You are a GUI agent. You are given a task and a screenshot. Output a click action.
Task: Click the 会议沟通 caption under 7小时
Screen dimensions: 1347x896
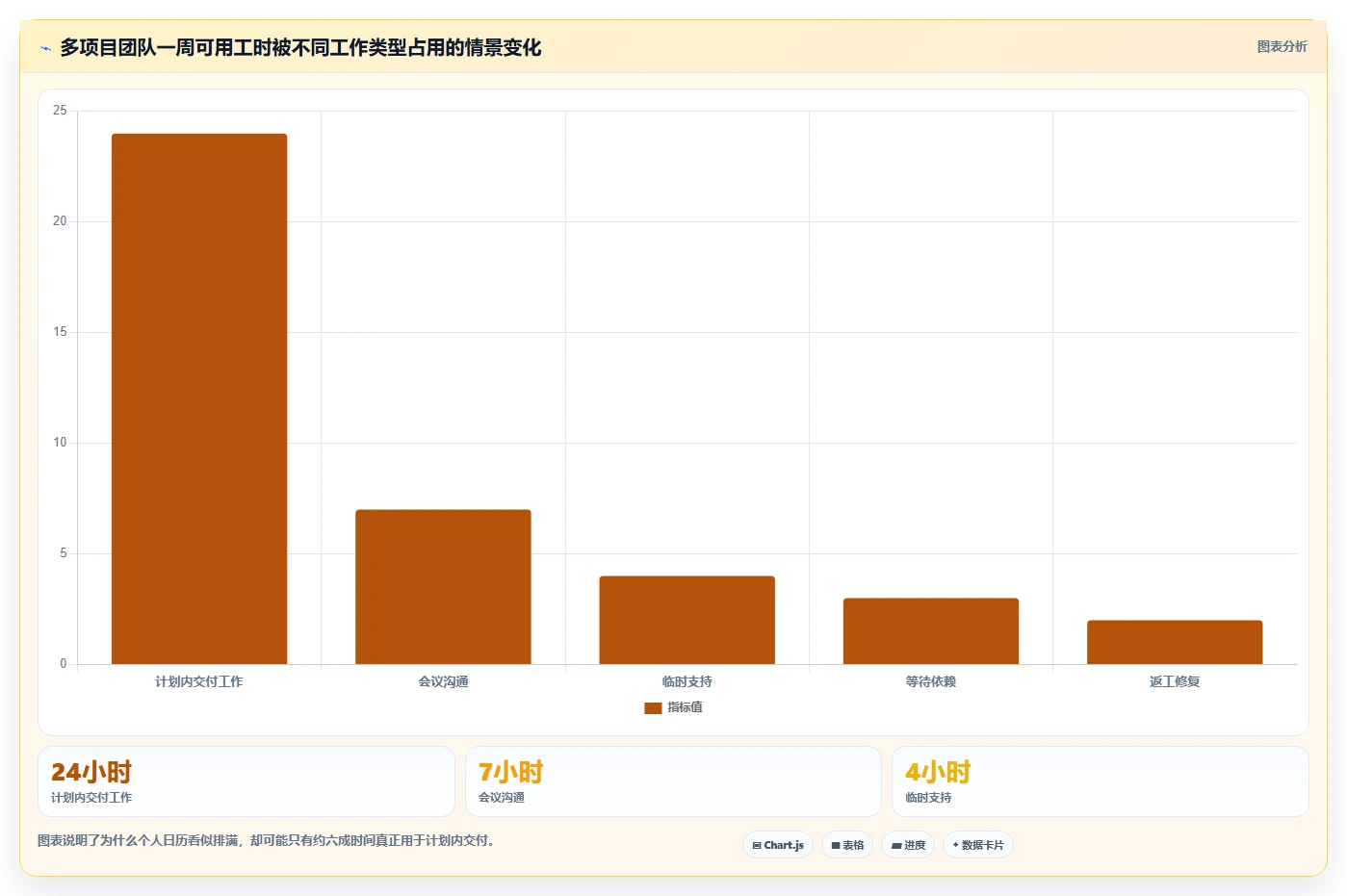point(502,798)
